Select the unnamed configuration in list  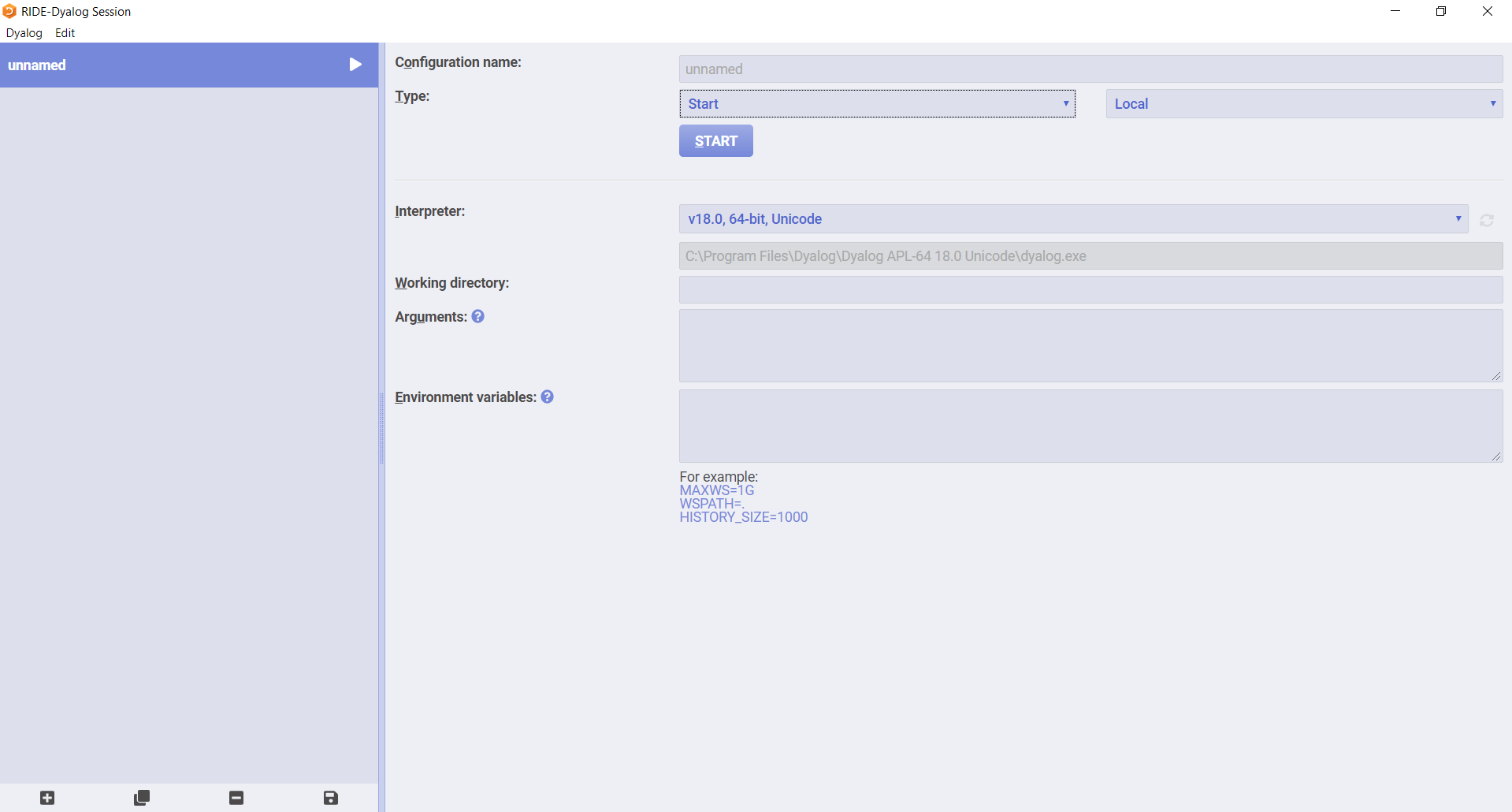pos(189,65)
